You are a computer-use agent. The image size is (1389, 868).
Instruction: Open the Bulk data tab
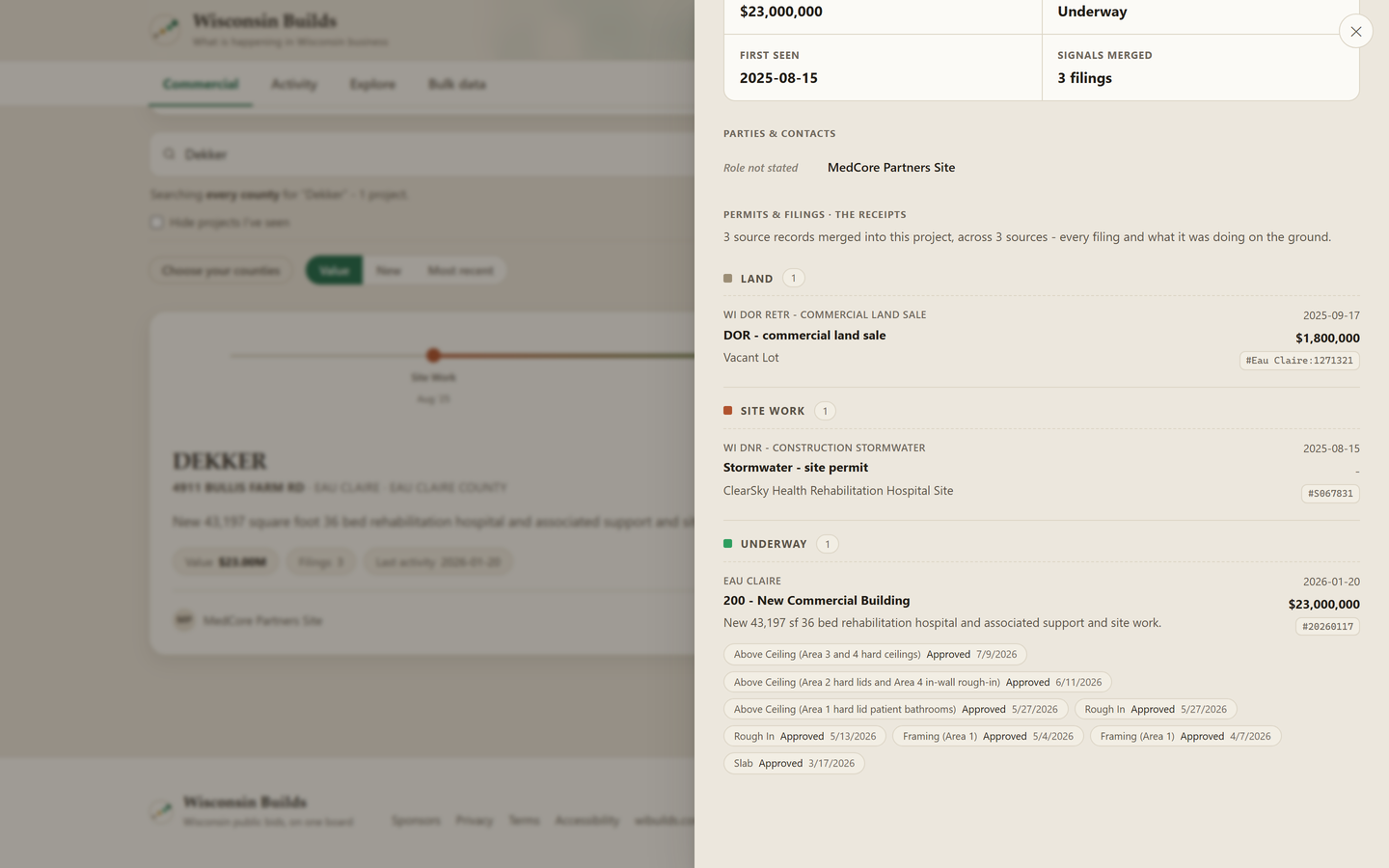457,85
